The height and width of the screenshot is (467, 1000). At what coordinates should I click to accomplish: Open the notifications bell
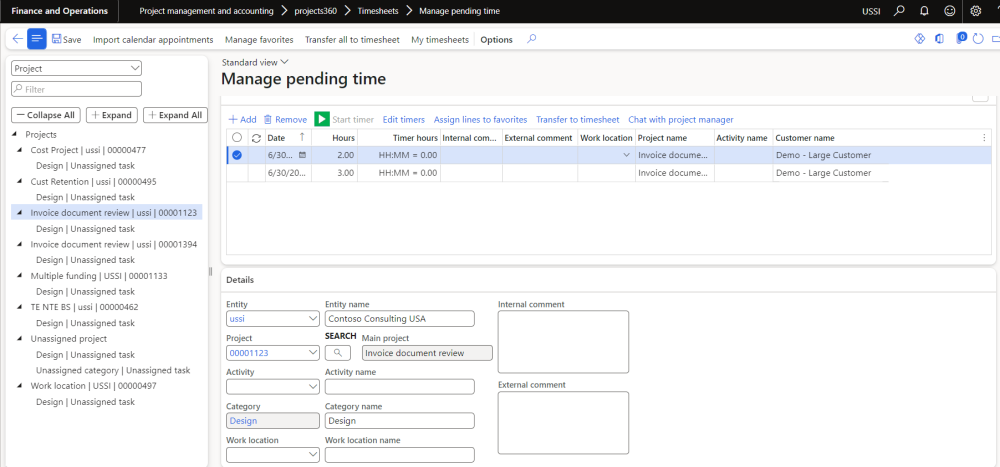pyautogui.click(x=924, y=11)
